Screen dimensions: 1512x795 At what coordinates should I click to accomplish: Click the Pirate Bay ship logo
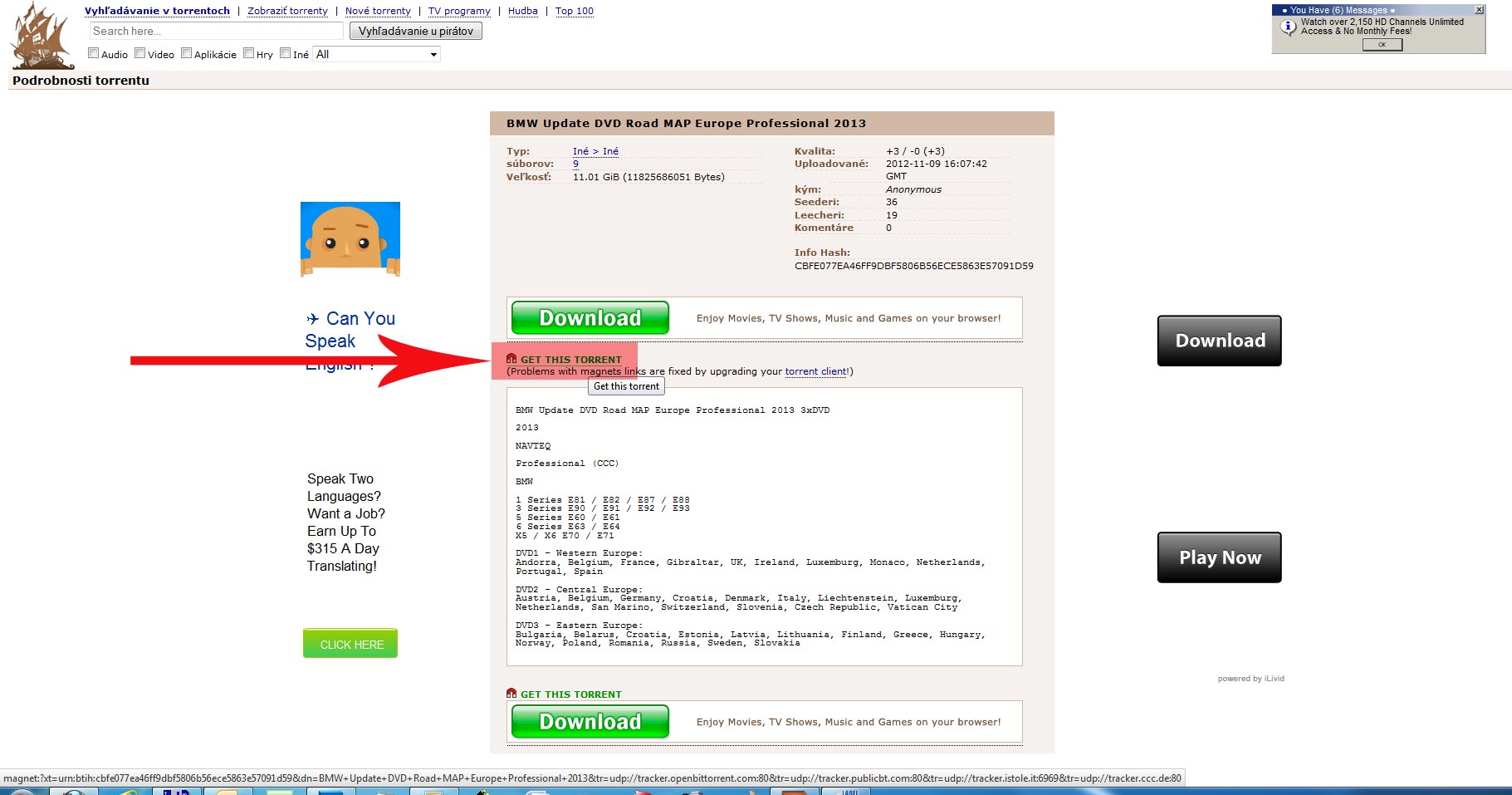click(x=42, y=37)
